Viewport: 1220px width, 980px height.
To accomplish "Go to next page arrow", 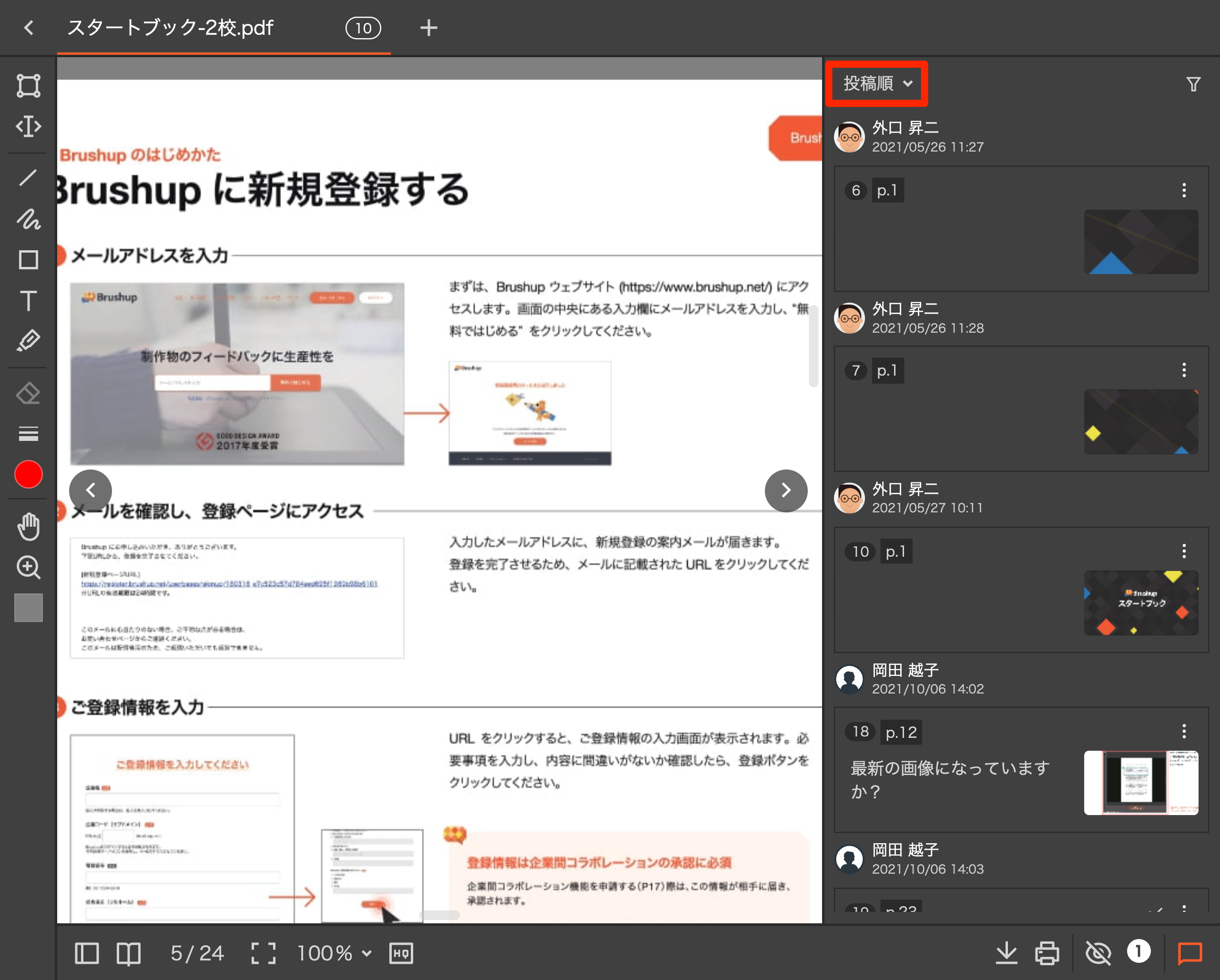I will (x=786, y=490).
